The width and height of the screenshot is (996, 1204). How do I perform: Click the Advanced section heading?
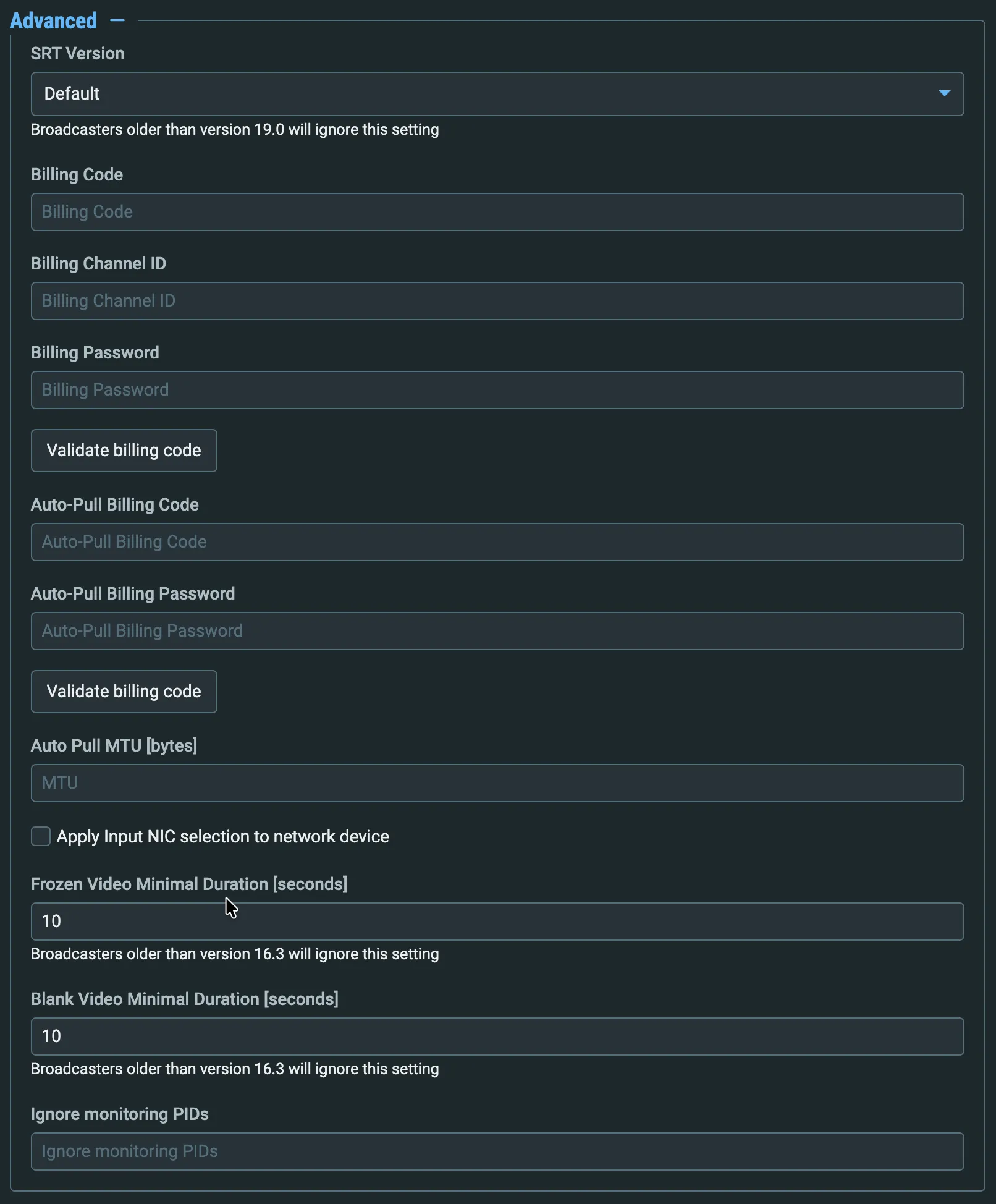tap(54, 20)
